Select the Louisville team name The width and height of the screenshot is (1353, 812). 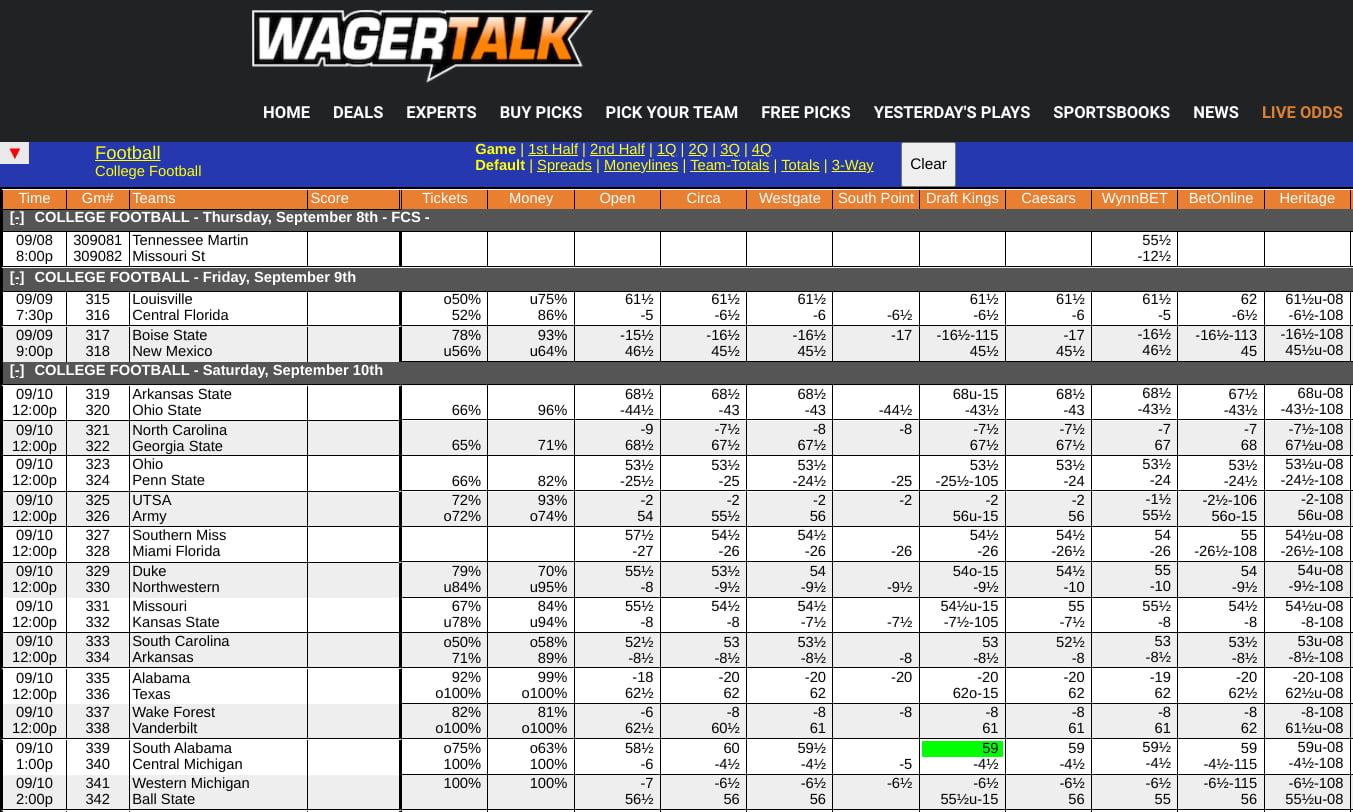point(162,299)
